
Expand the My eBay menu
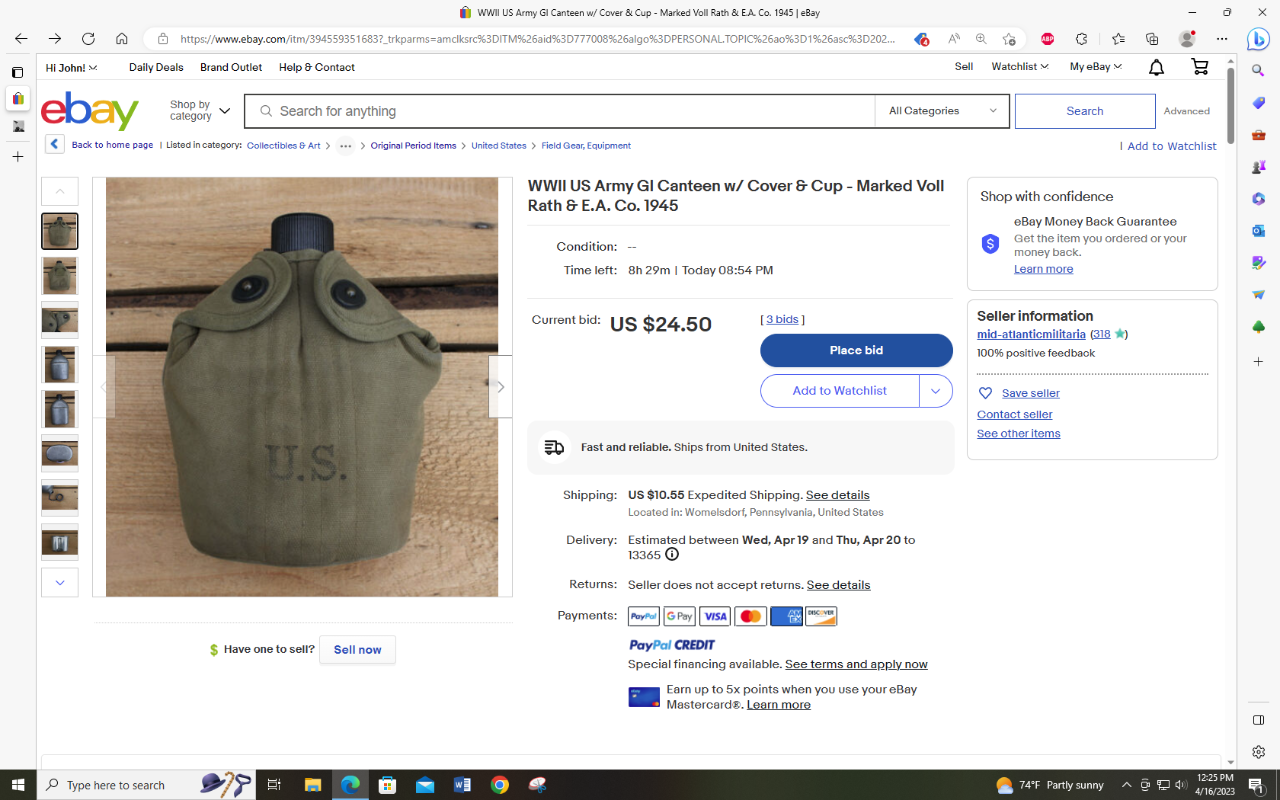pos(1094,67)
